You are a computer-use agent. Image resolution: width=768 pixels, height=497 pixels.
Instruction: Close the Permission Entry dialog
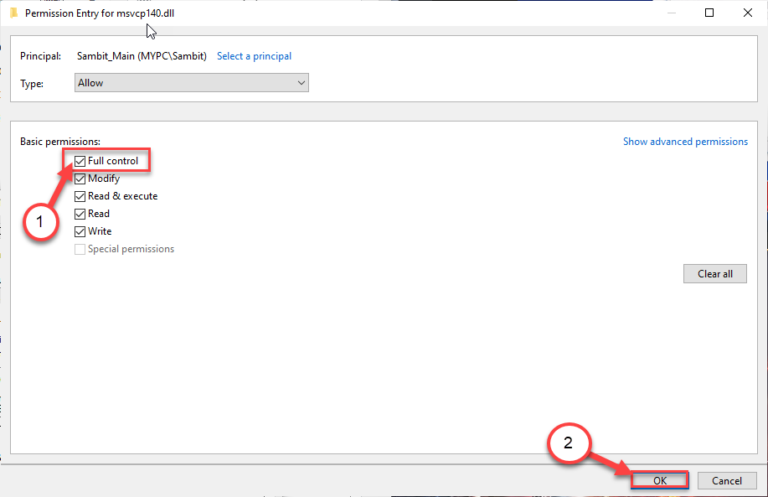click(747, 13)
